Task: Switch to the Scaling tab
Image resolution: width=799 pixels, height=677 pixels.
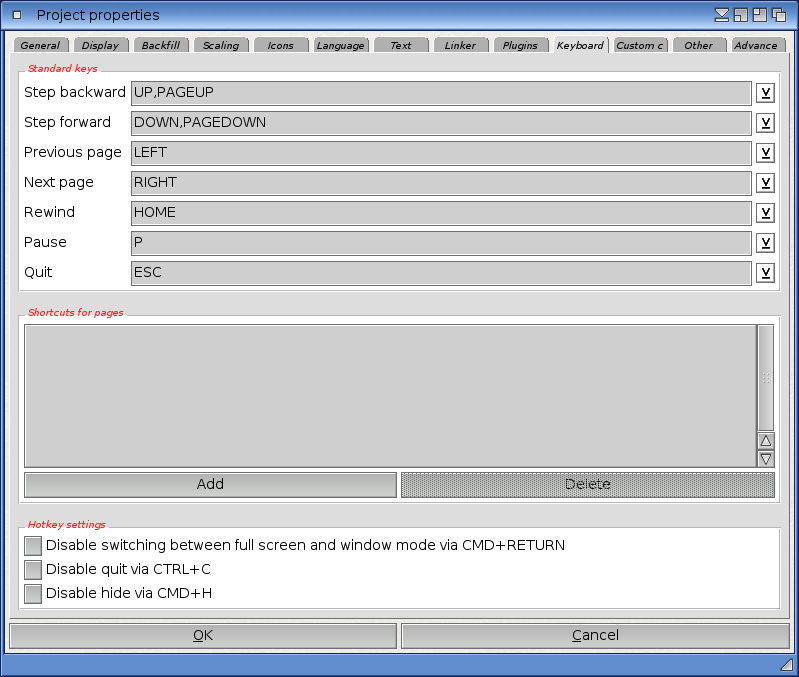Action: coord(221,45)
